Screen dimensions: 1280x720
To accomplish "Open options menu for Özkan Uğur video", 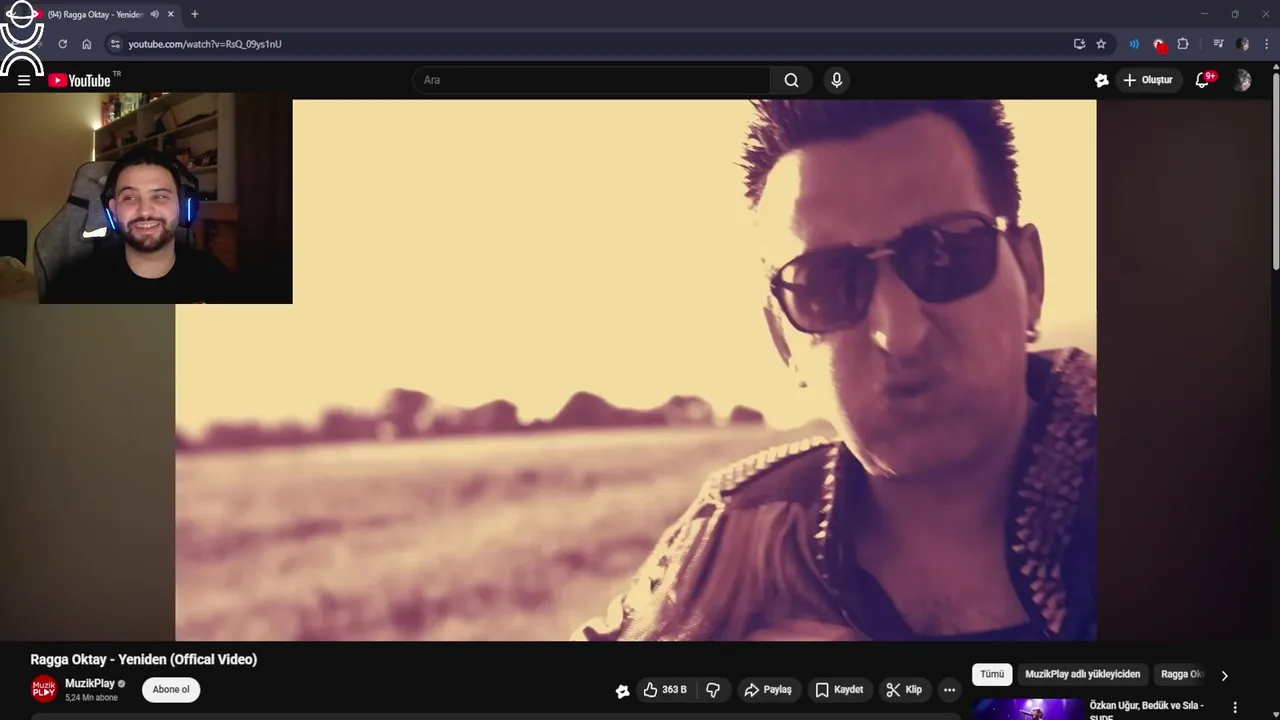I will (x=1235, y=707).
